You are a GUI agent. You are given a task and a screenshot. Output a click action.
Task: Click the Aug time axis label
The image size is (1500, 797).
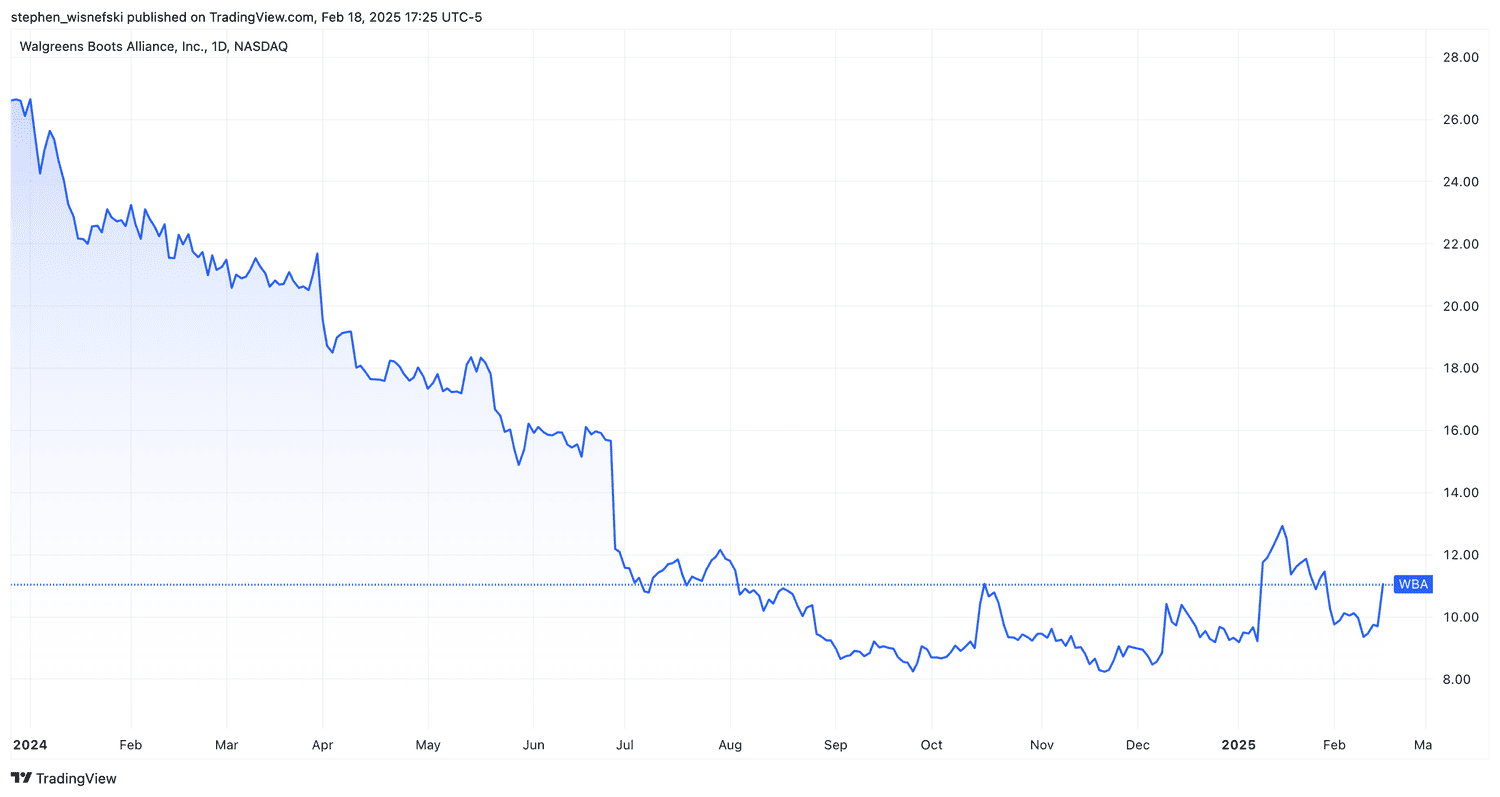730,745
